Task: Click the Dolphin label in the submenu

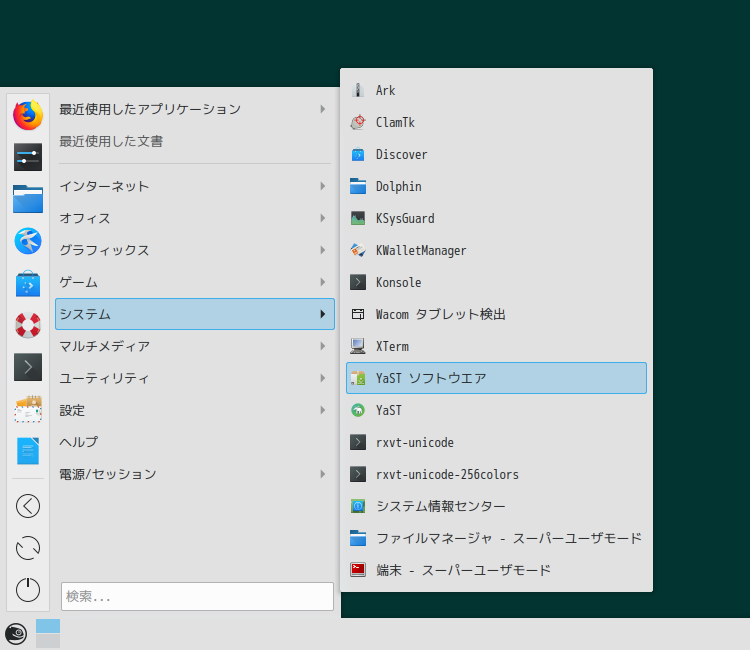Action: click(x=398, y=186)
